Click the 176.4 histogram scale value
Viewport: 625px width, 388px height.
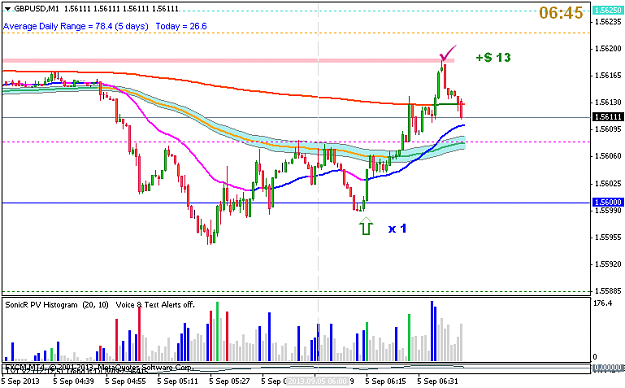602,303
